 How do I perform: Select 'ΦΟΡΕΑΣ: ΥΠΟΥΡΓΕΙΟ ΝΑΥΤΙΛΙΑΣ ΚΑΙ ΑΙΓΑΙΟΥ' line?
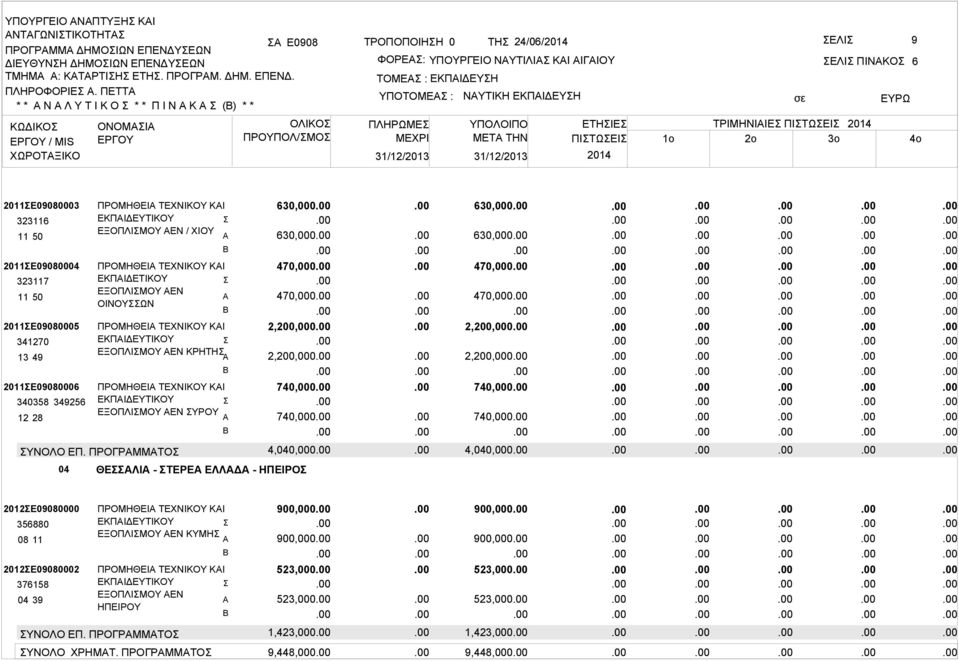[496, 60]
